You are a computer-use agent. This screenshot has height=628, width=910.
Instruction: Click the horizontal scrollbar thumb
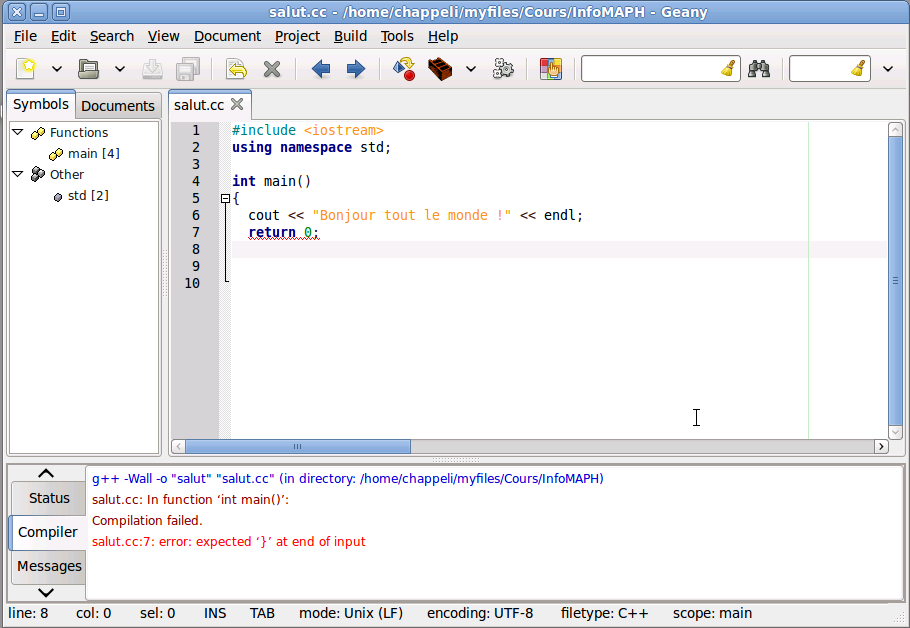(x=298, y=446)
